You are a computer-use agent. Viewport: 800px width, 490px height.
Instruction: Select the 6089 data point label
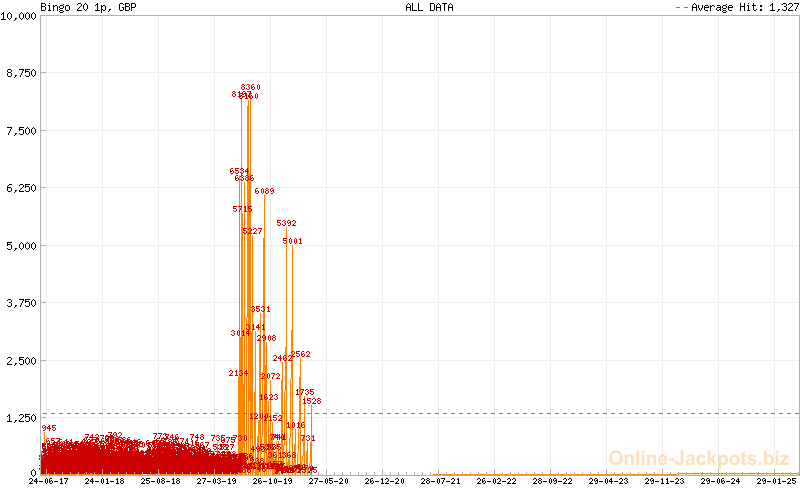tap(264, 191)
